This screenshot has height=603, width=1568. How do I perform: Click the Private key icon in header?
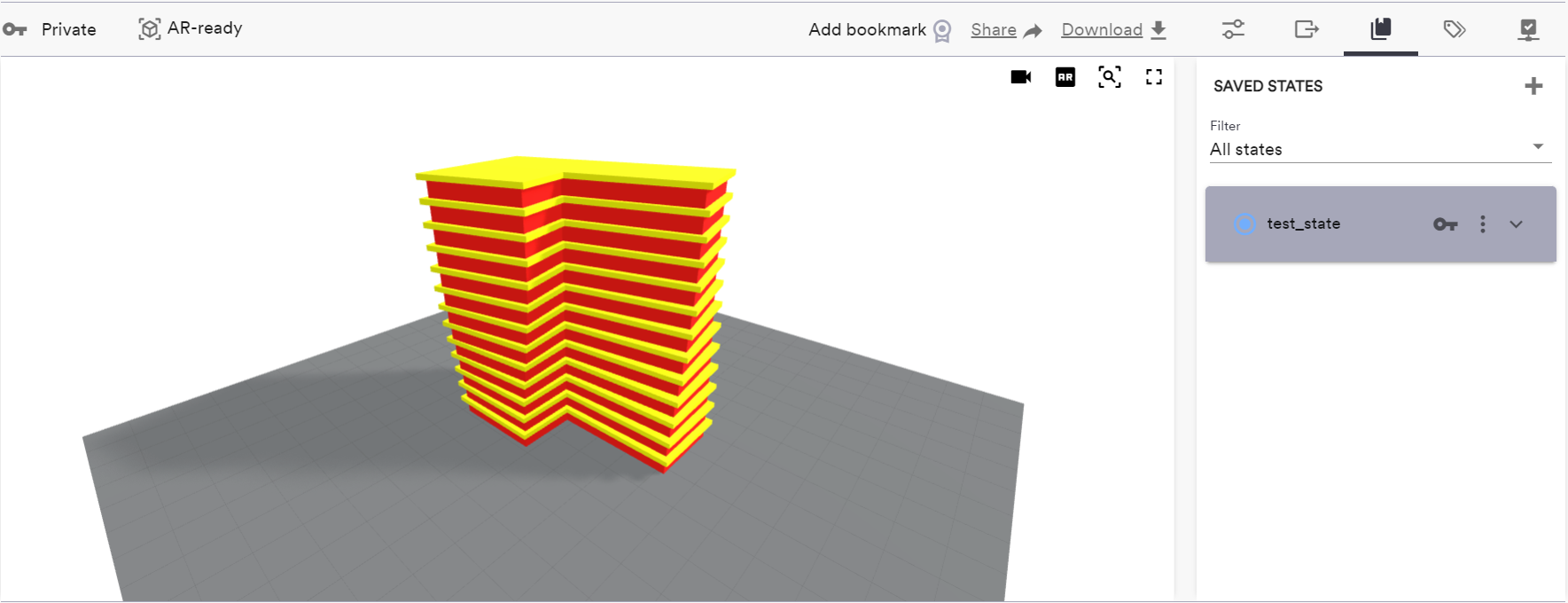pos(15,29)
